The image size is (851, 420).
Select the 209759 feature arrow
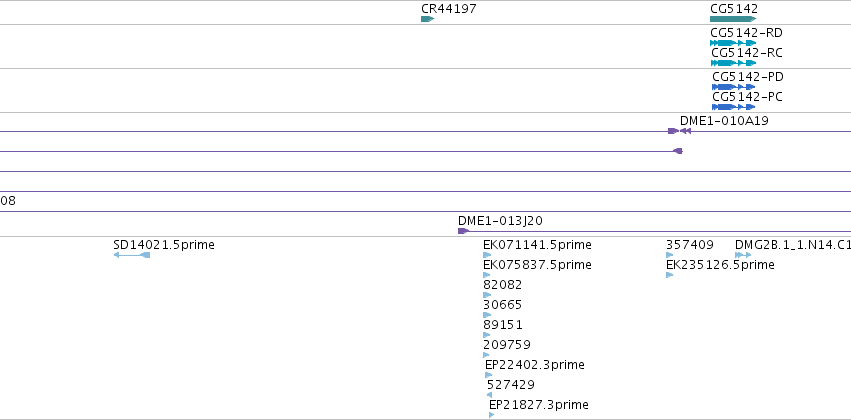[486, 355]
